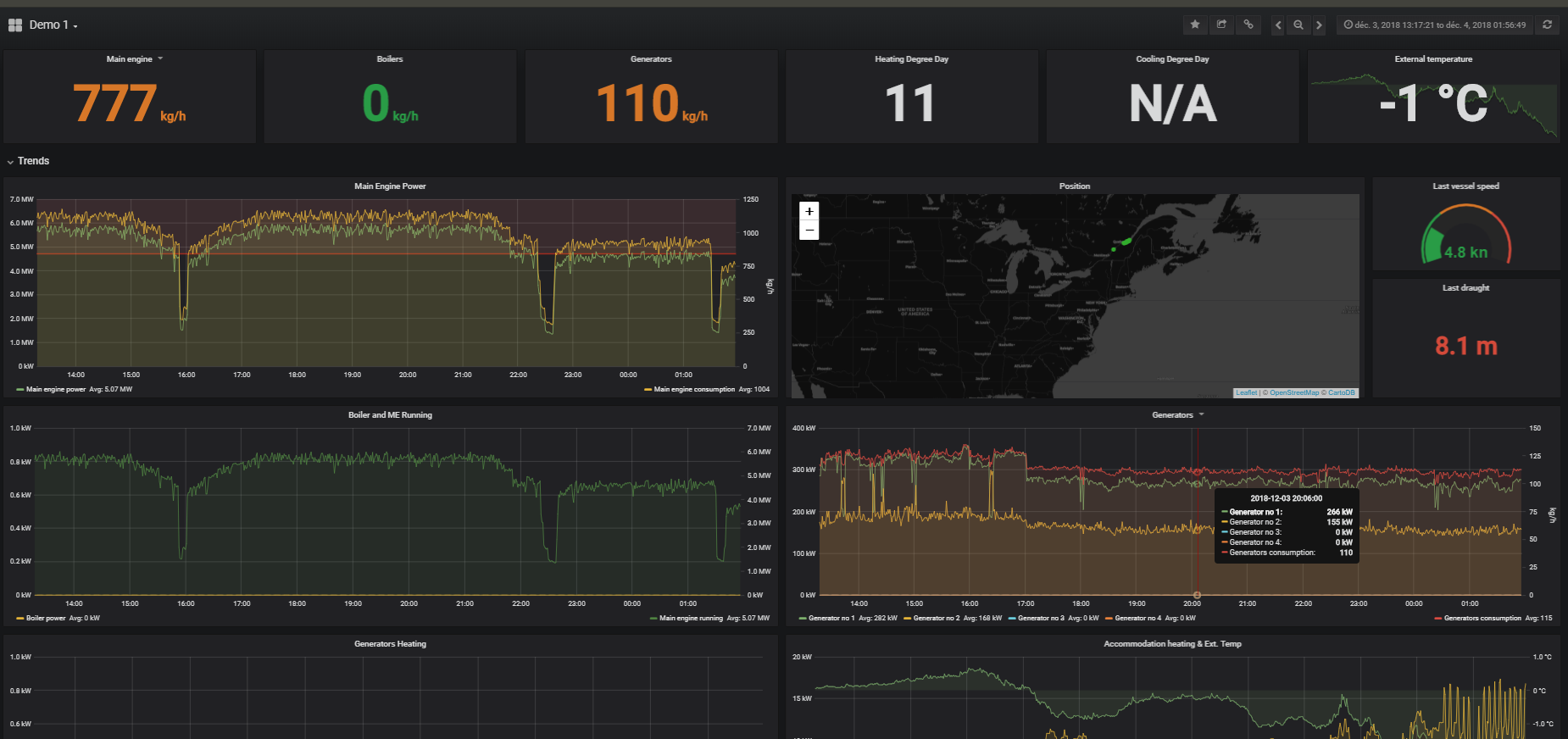The width and height of the screenshot is (1568, 739).
Task: Click the Cooling Degree Day panel title
Action: [x=1173, y=59]
